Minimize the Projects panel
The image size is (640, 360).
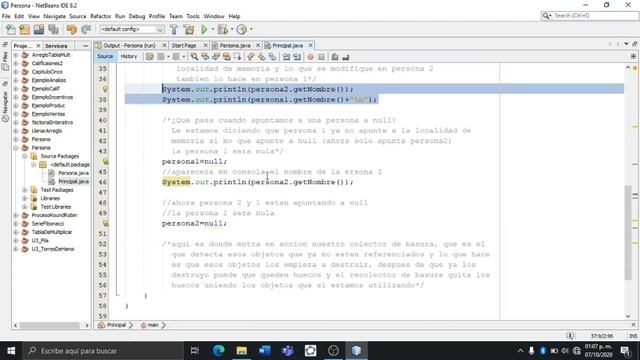pyautogui.click(x=85, y=46)
